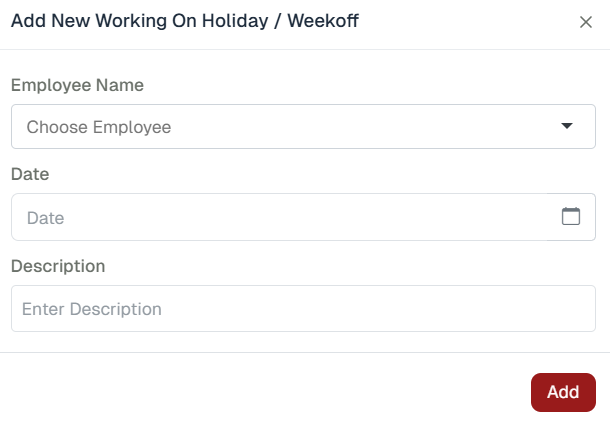This screenshot has height=429, width=610.
Task: Click the dropdown caret arrow for employees
Action: [x=567, y=126]
